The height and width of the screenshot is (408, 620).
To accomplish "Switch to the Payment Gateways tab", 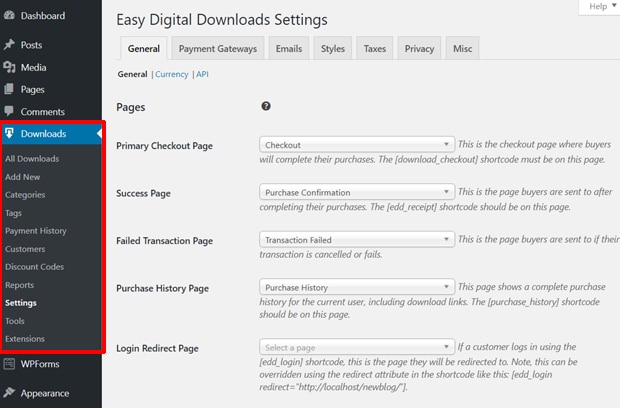I will click(218, 49).
